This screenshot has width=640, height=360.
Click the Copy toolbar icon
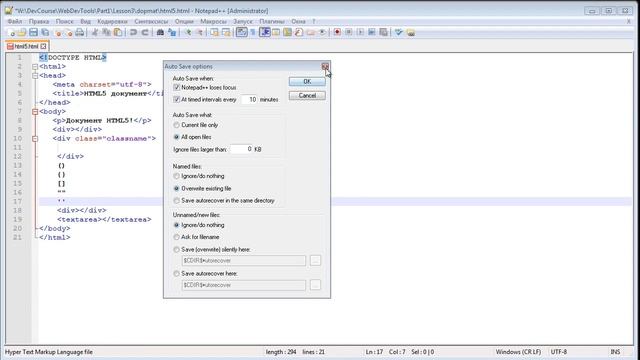(107, 33)
